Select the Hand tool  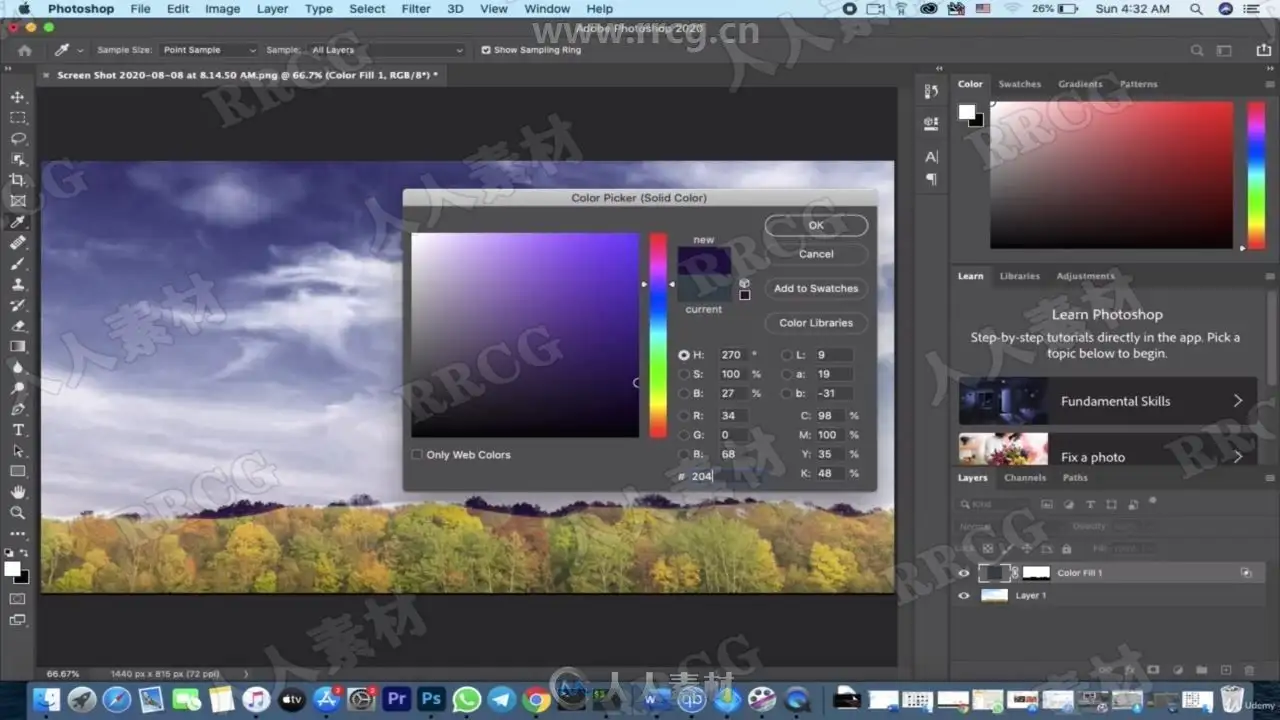(x=18, y=492)
